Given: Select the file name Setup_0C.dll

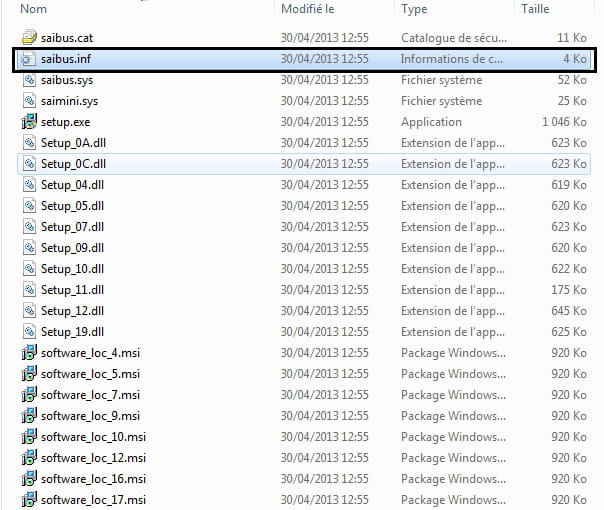Looking at the screenshot, I should pyautogui.click(x=73, y=164).
